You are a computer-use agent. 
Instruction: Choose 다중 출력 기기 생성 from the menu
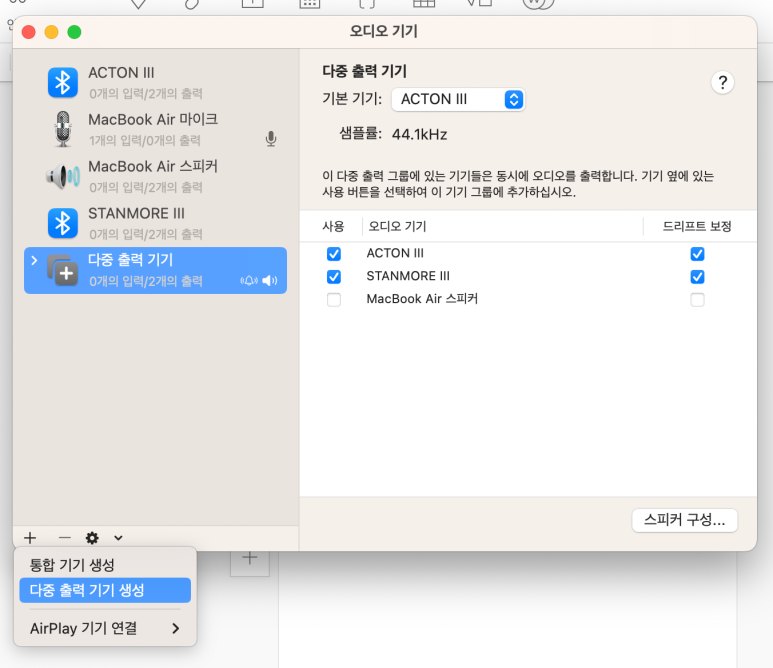pos(105,590)
